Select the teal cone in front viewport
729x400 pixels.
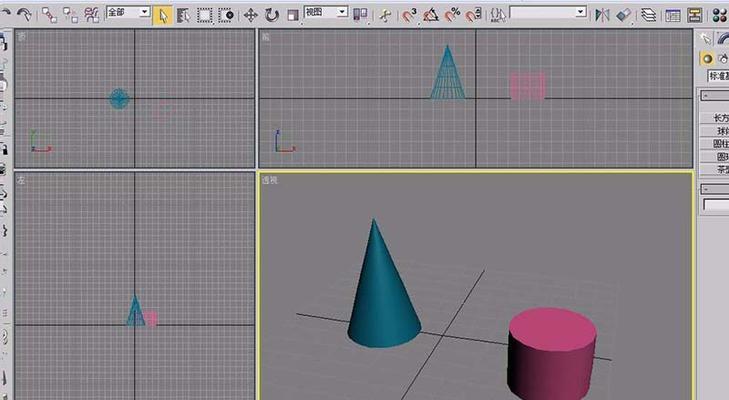click(447, 77)
